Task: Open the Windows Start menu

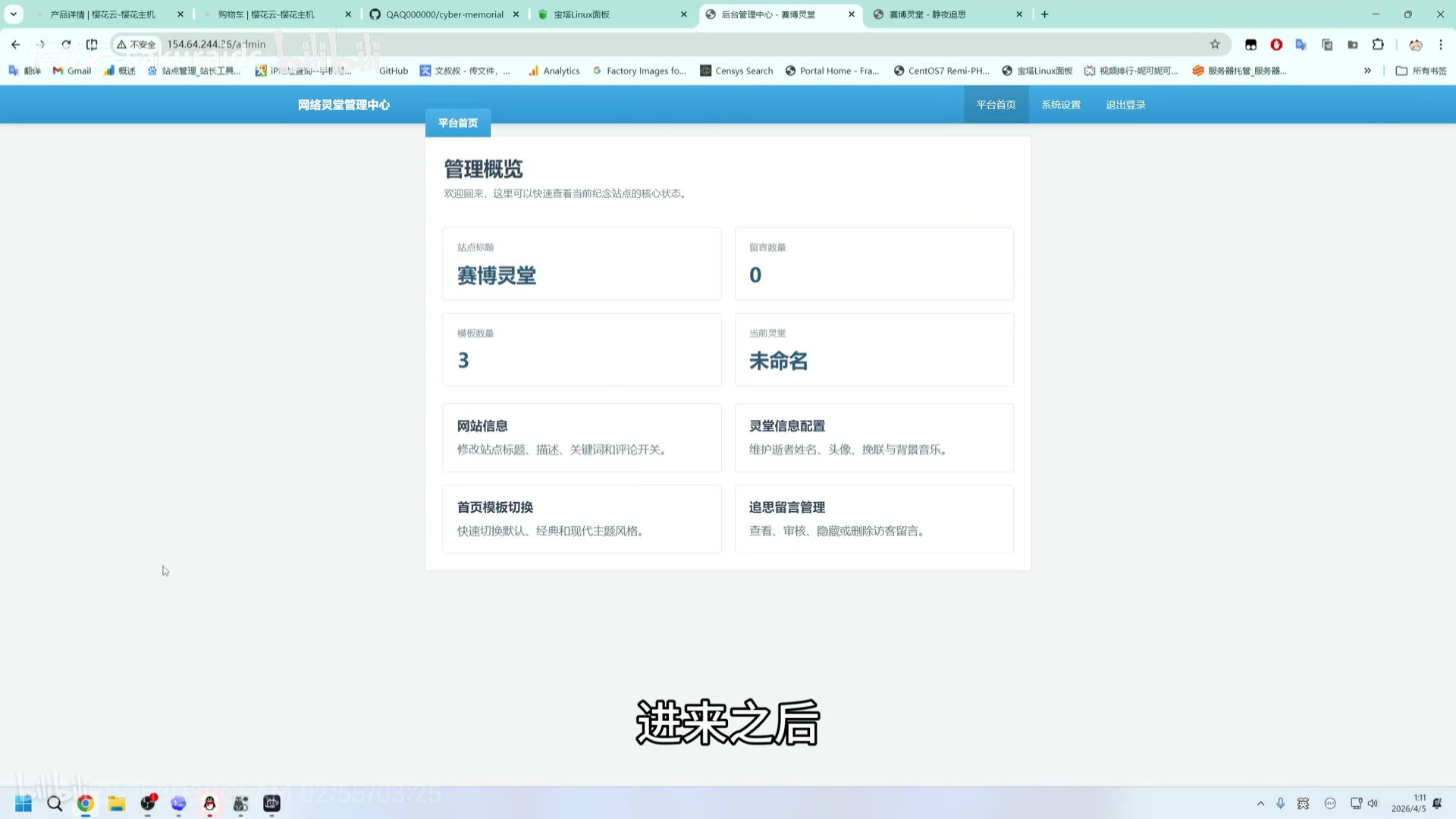Action: click(23, 803)
